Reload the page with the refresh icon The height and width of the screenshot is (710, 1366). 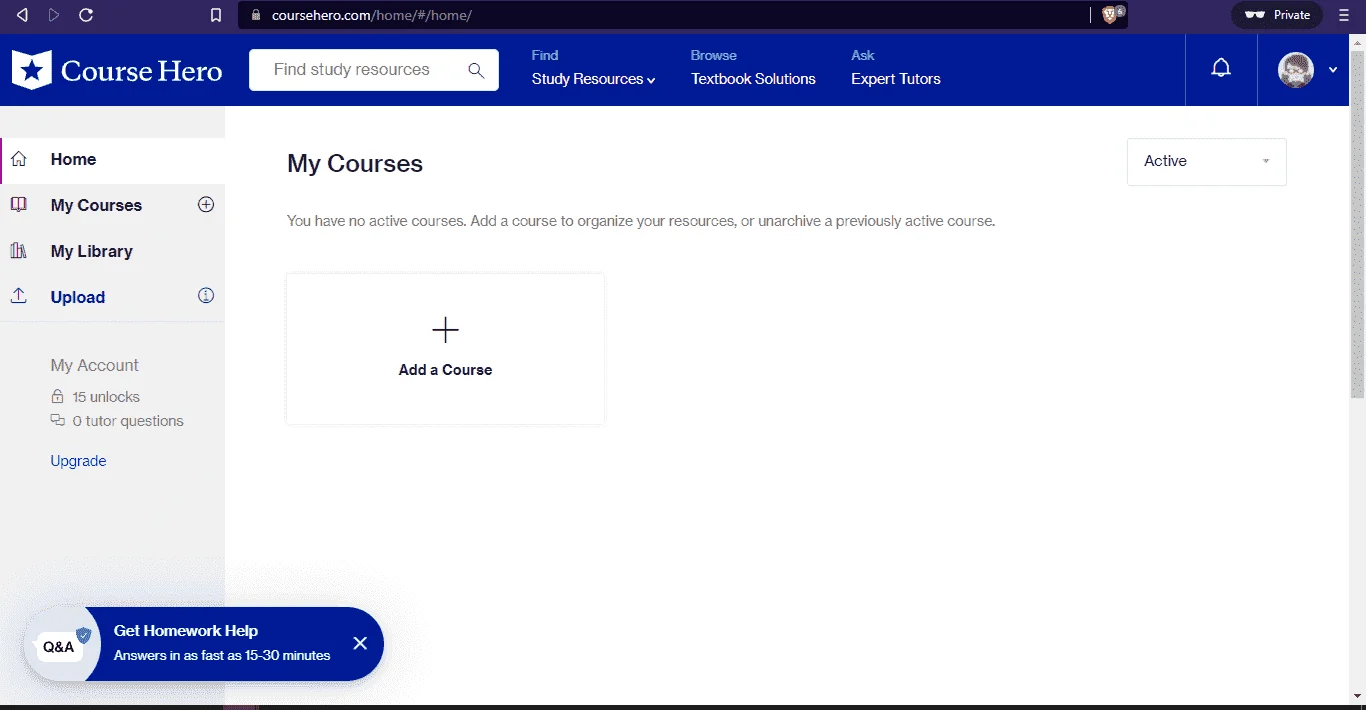point(86,15)
